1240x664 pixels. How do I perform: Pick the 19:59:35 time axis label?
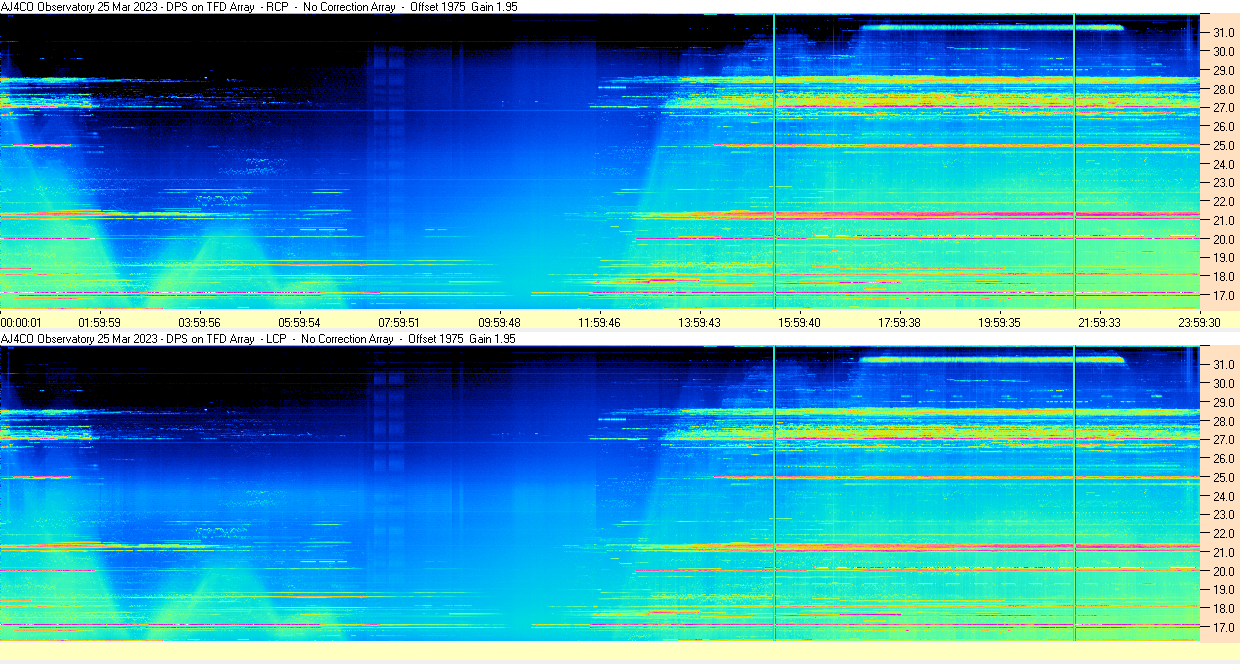tap(999, 322)
